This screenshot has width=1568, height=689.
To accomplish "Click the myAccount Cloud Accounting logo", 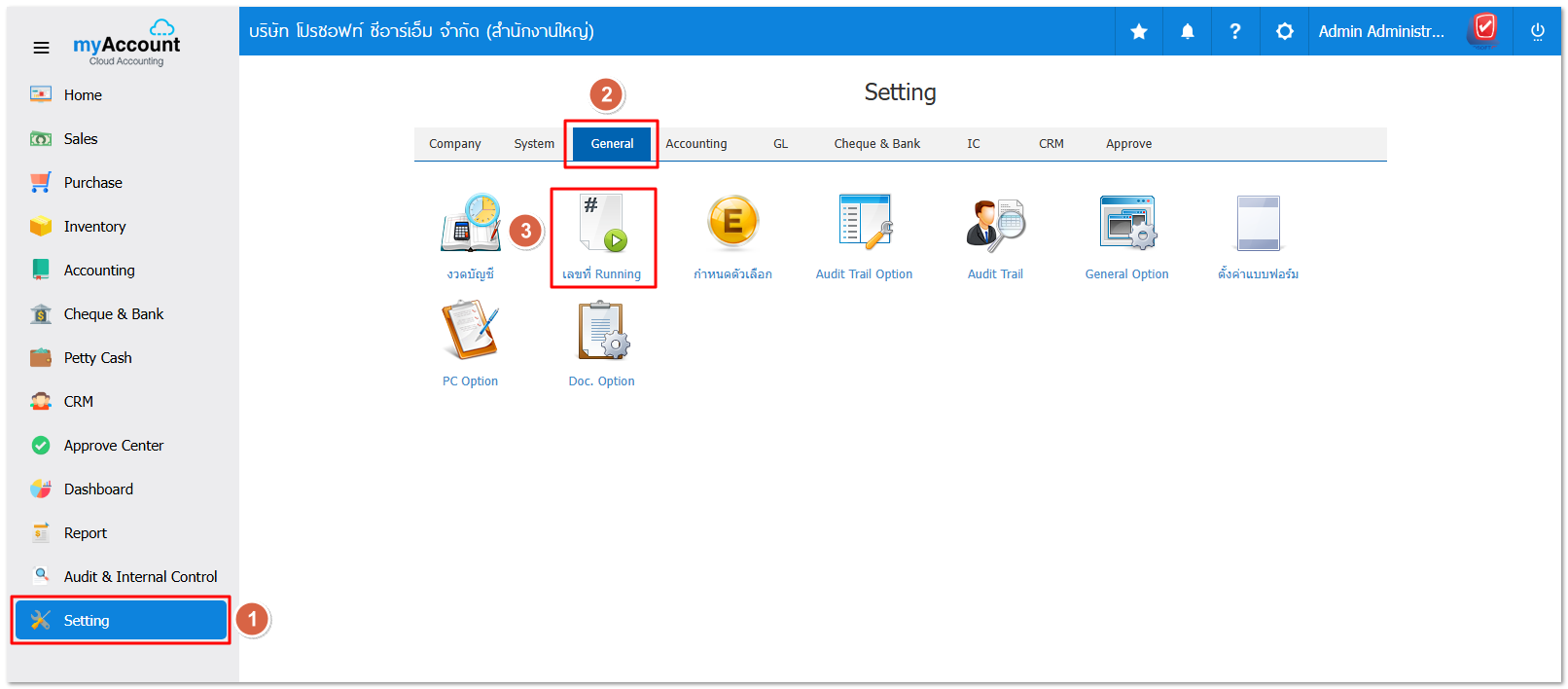I will (x=126, y=46).
